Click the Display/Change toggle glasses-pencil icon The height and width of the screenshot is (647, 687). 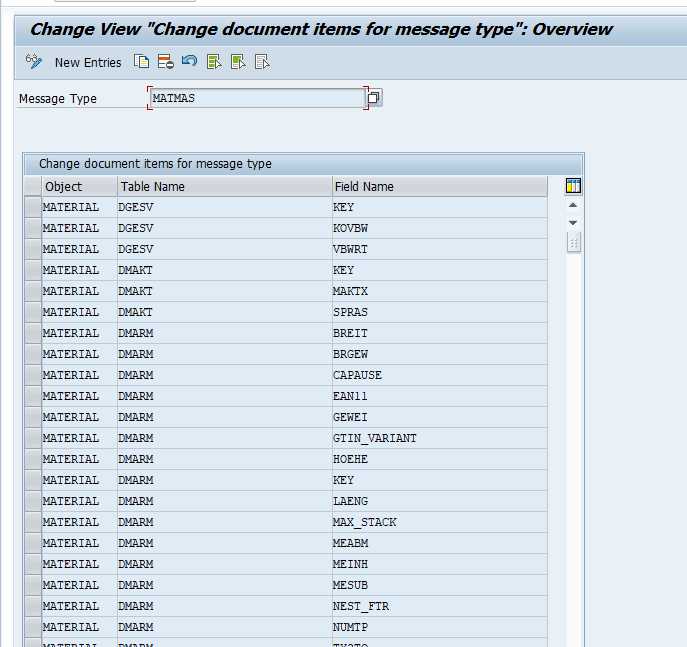pos(34,62)
